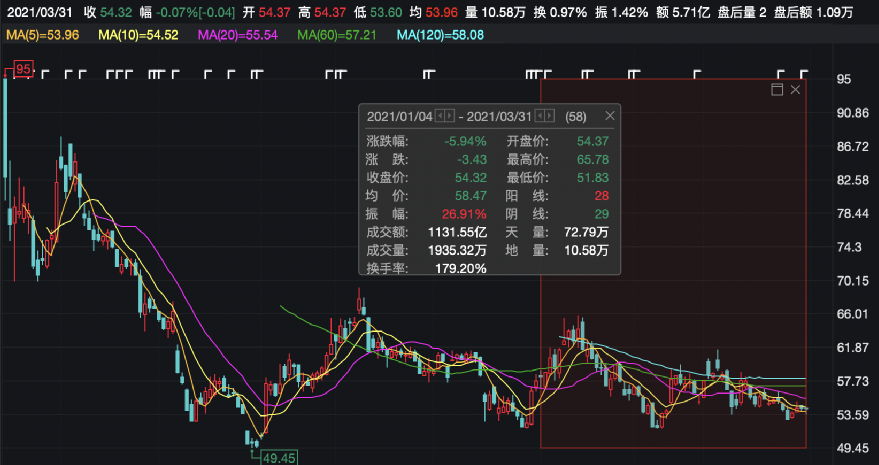879x465 pixels.
Task: Click the opening price 开 54.37 in header
Action: click(x=267, y=12)
